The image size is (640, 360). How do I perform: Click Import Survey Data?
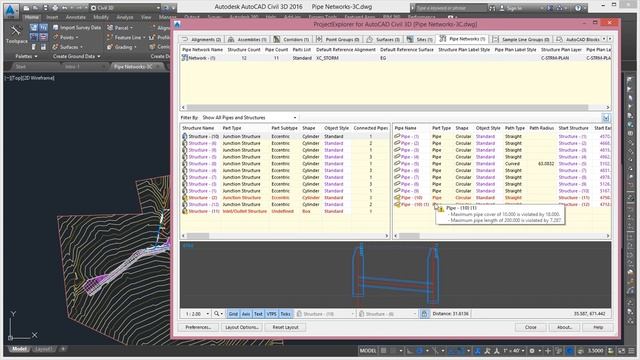click(76, 27)
